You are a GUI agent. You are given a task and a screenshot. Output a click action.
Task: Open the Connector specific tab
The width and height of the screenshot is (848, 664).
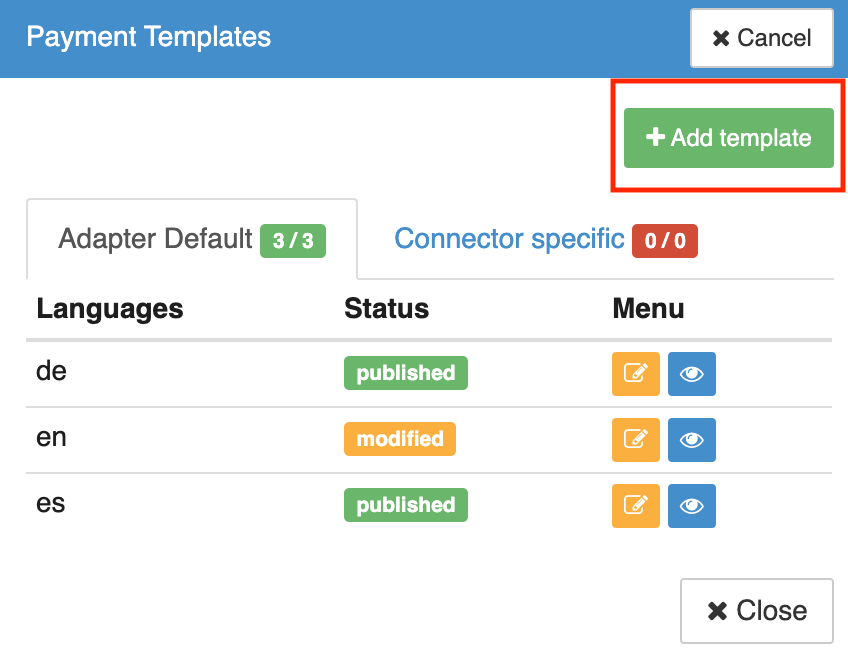tap(509, 239)
